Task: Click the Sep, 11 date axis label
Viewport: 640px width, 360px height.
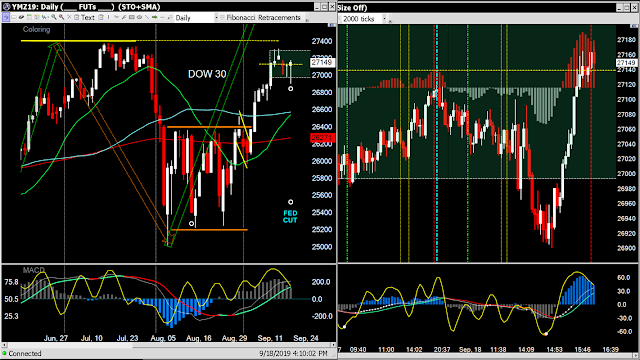Action: click(x=270, y=338)
